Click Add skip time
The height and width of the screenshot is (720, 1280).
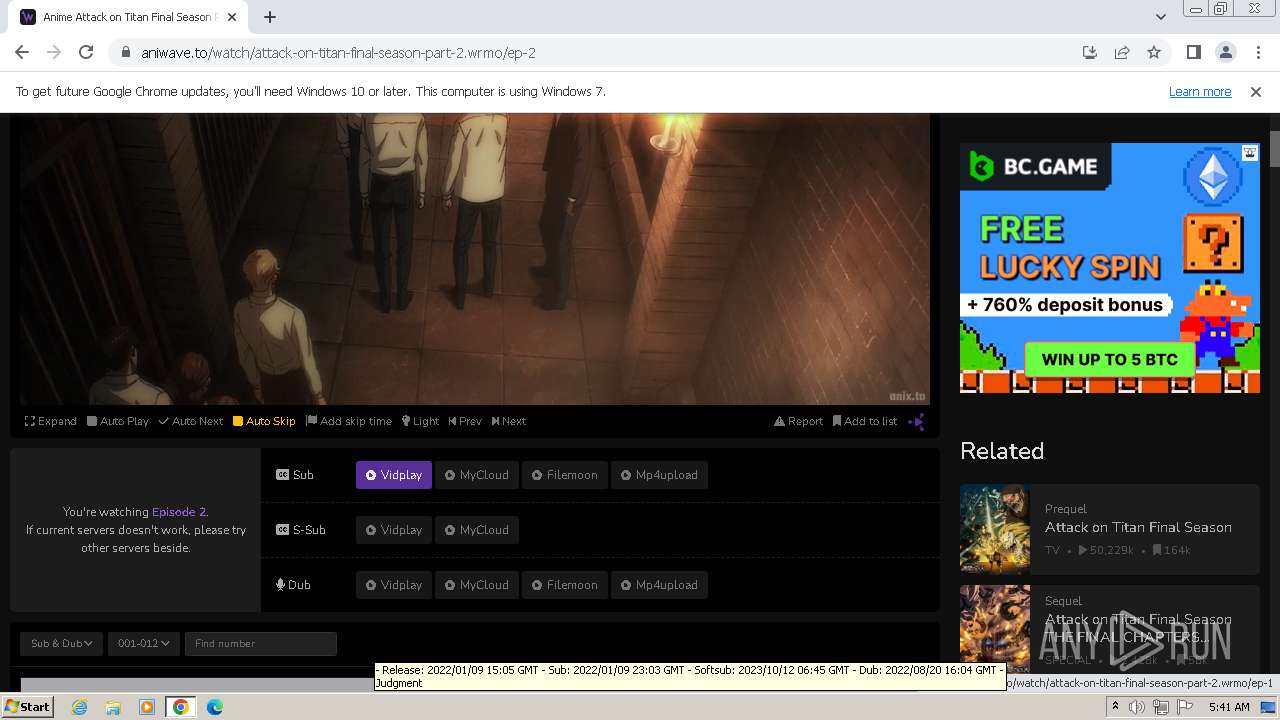[349, 421]
